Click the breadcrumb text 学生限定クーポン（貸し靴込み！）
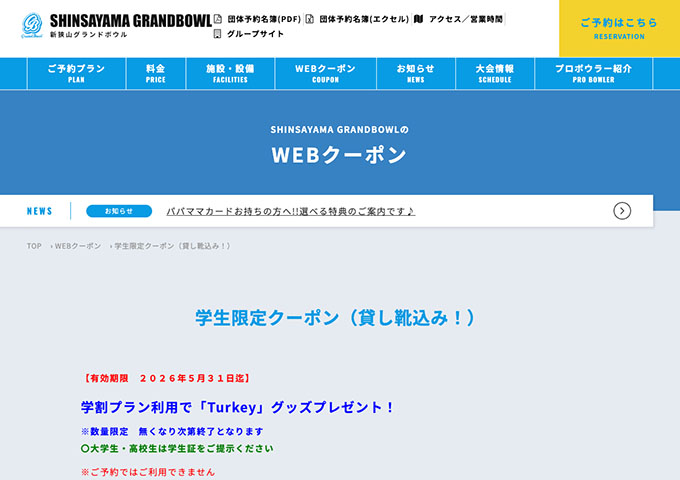This screenshot has height=480, width=680. click(174, 246)
